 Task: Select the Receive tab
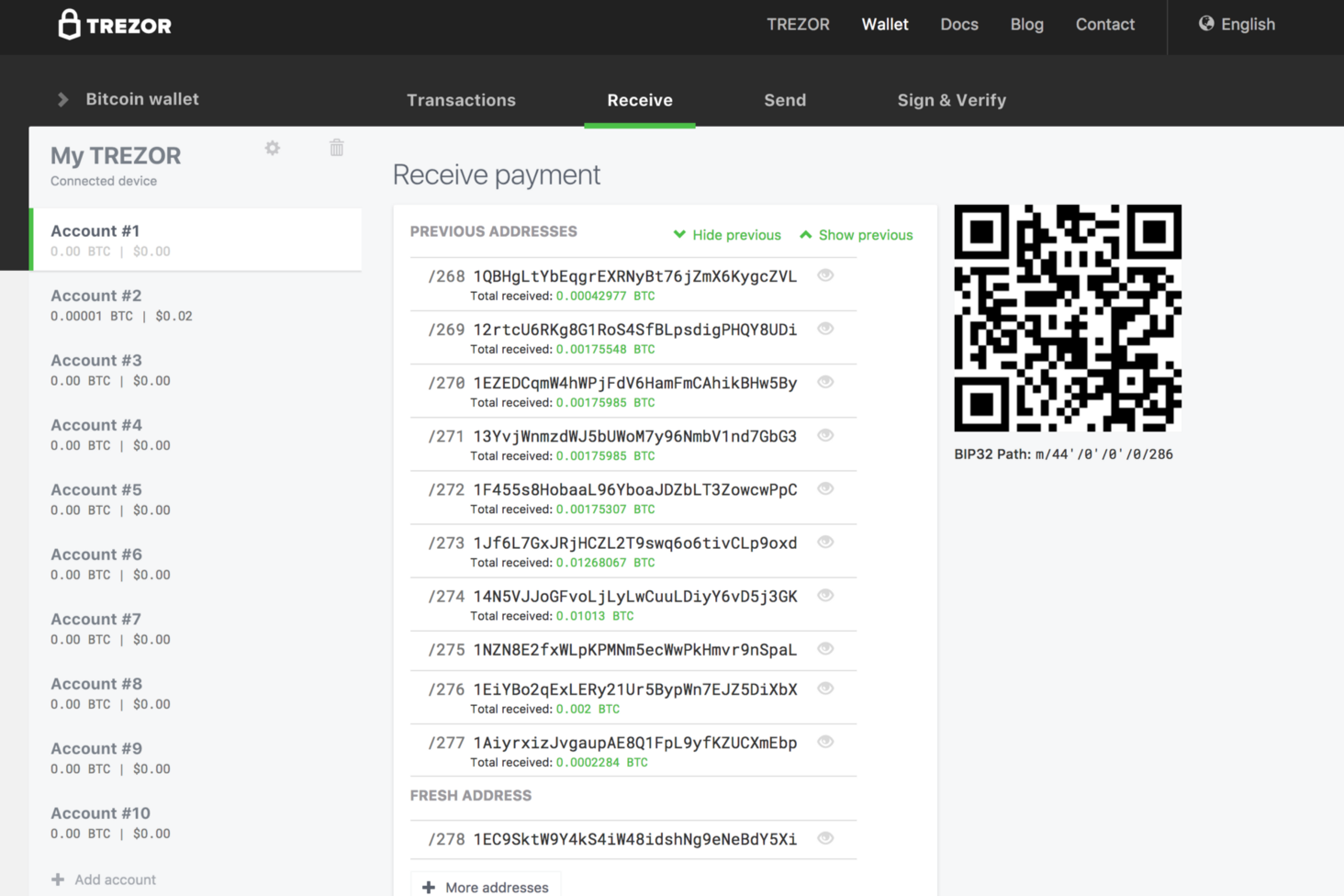640,100
